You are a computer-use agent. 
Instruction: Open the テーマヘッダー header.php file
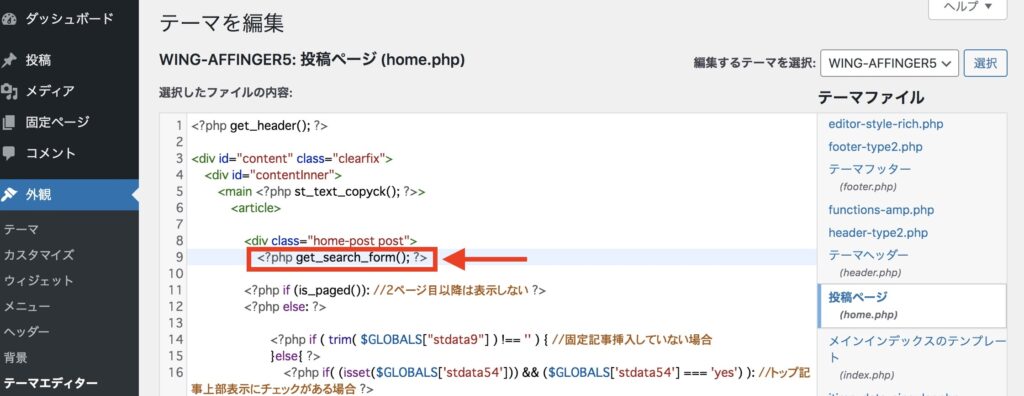coord(868,263)
